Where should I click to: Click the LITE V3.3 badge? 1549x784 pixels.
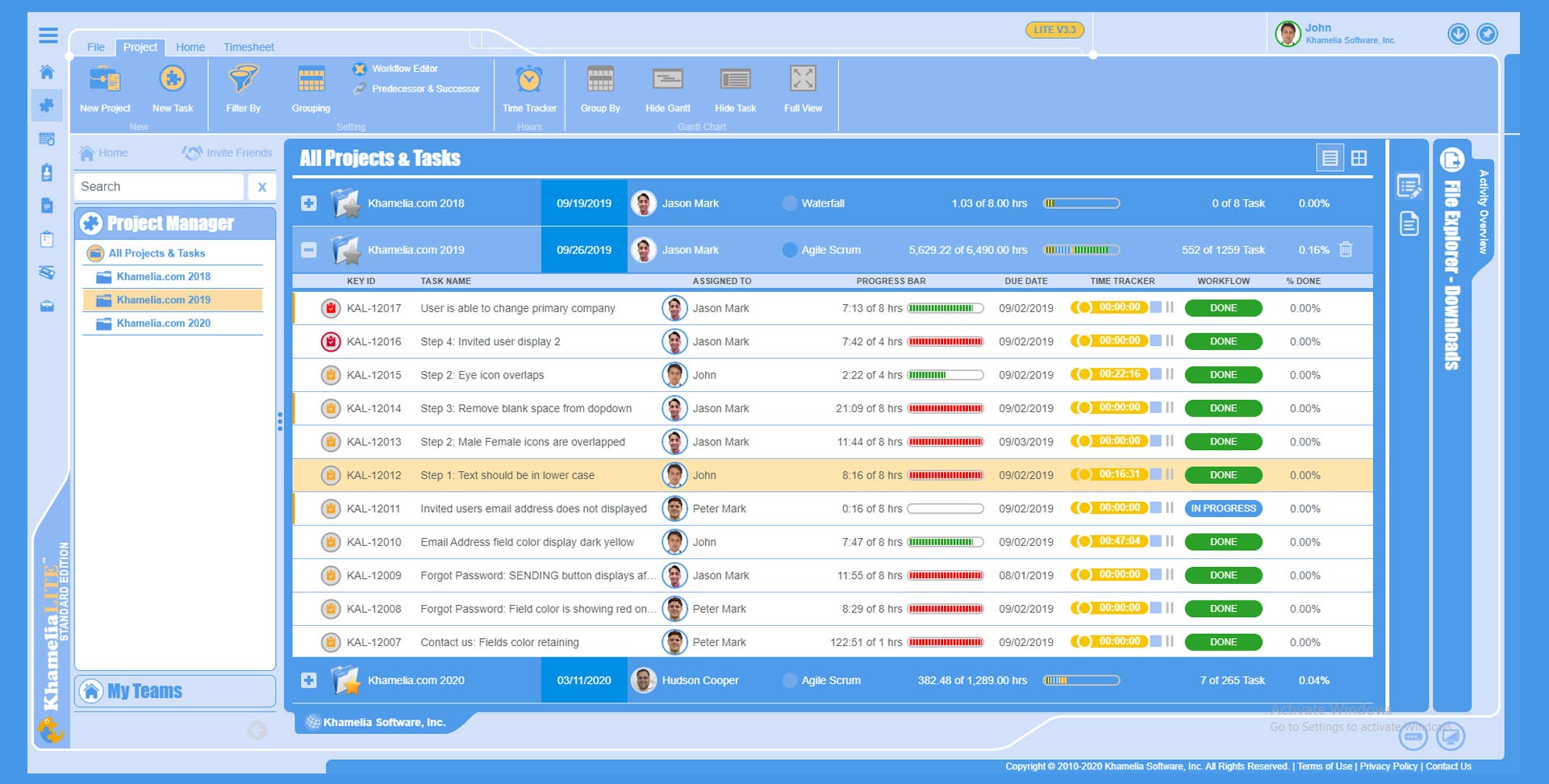(1054, 30)
